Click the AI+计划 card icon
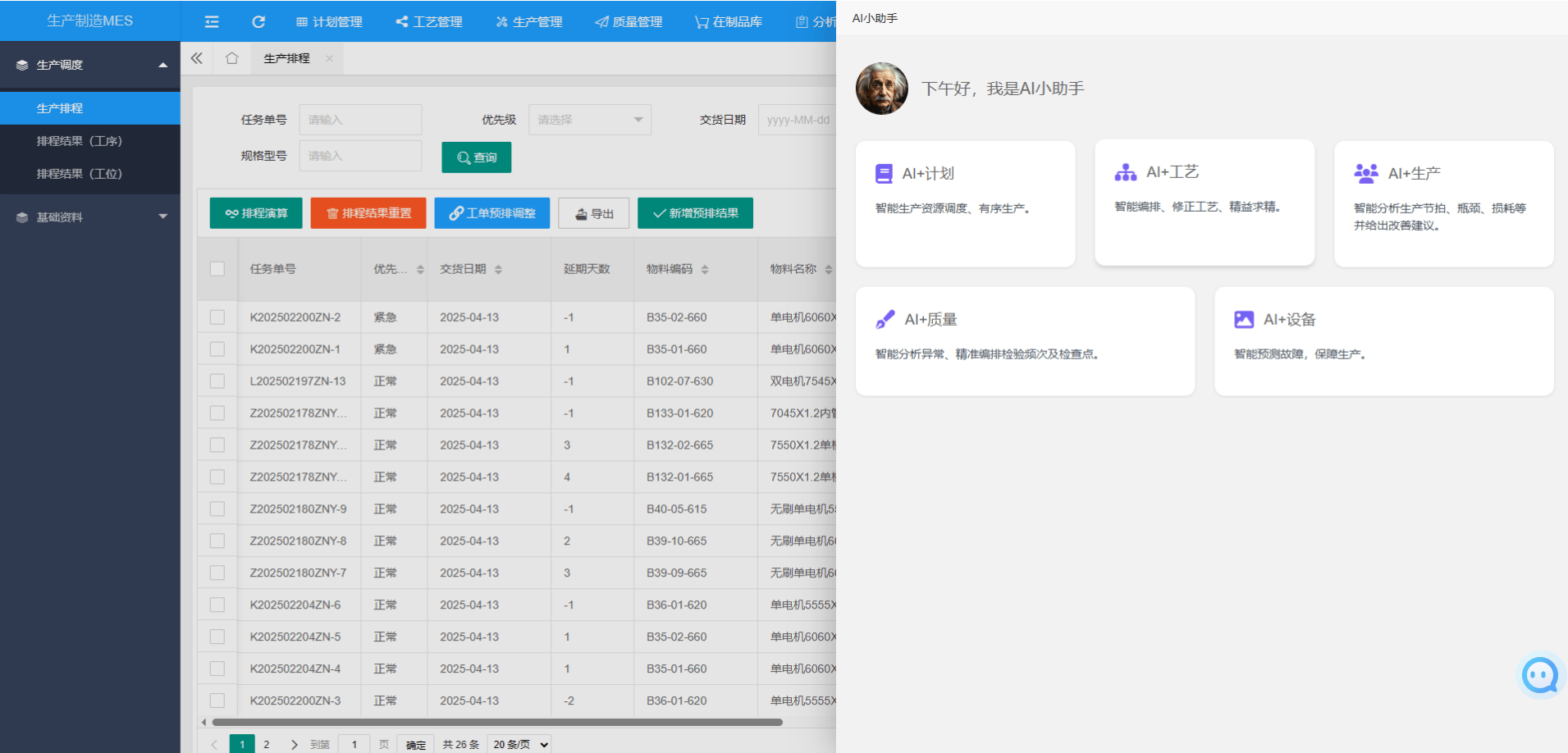The width and height of the screenshot is (1568, 753). [884, 174]
